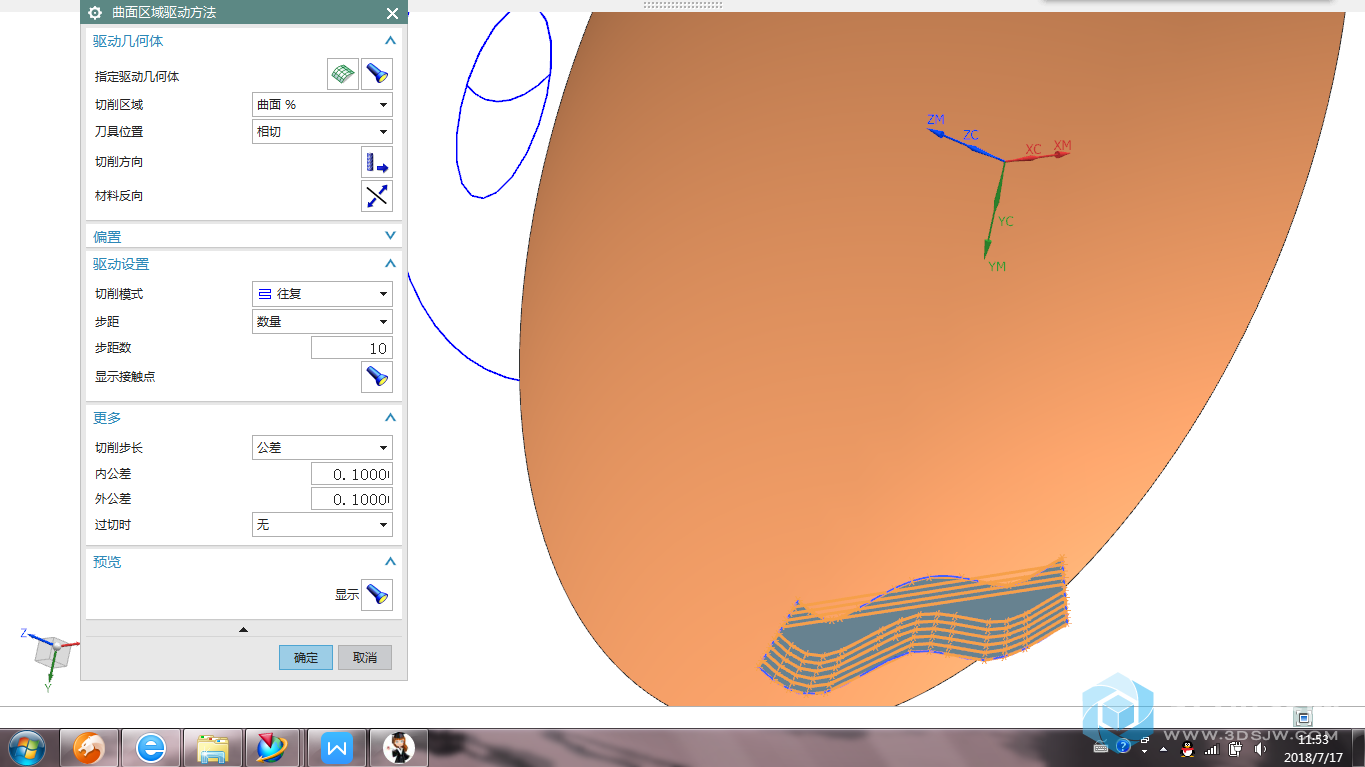
Task: Collapse the 驱动几何体 section
Action: coord(390,41)
